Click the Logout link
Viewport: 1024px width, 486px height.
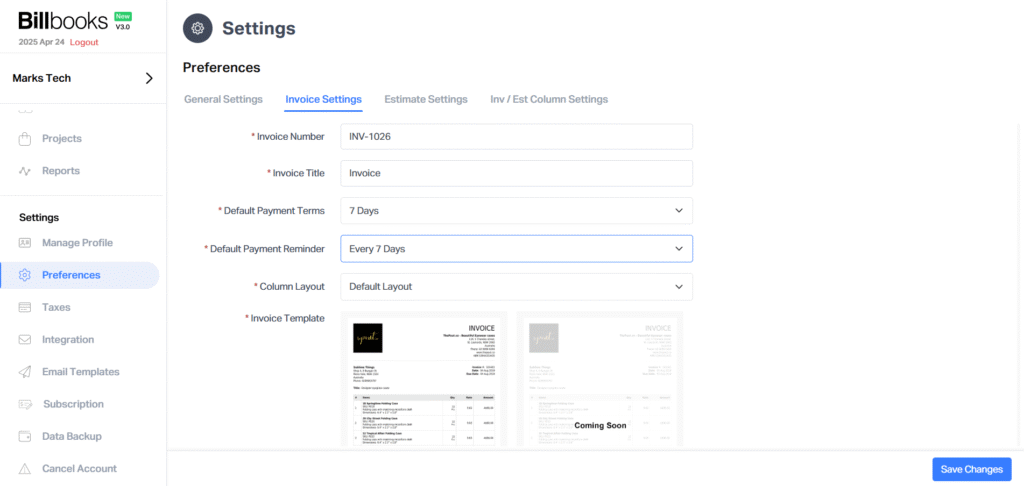coord(84,42)
